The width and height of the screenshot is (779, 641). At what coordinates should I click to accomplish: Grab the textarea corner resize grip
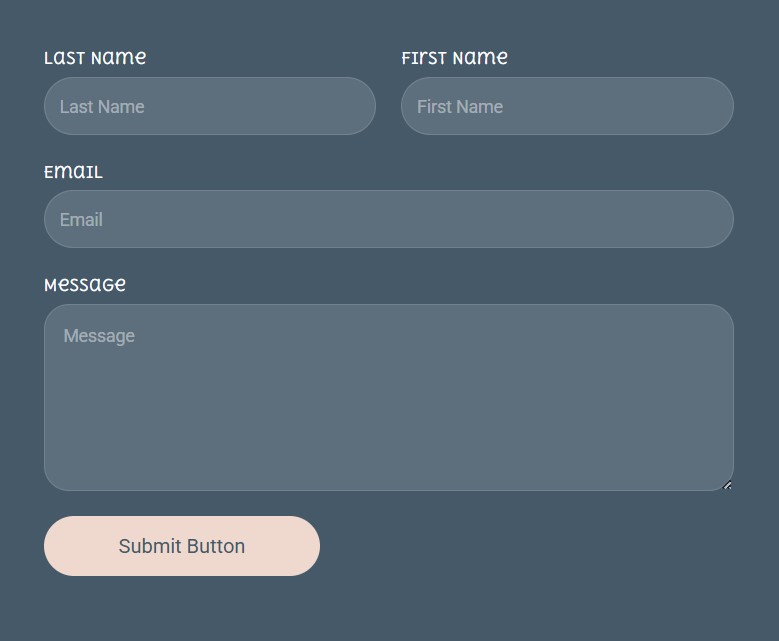click(727, 485)
